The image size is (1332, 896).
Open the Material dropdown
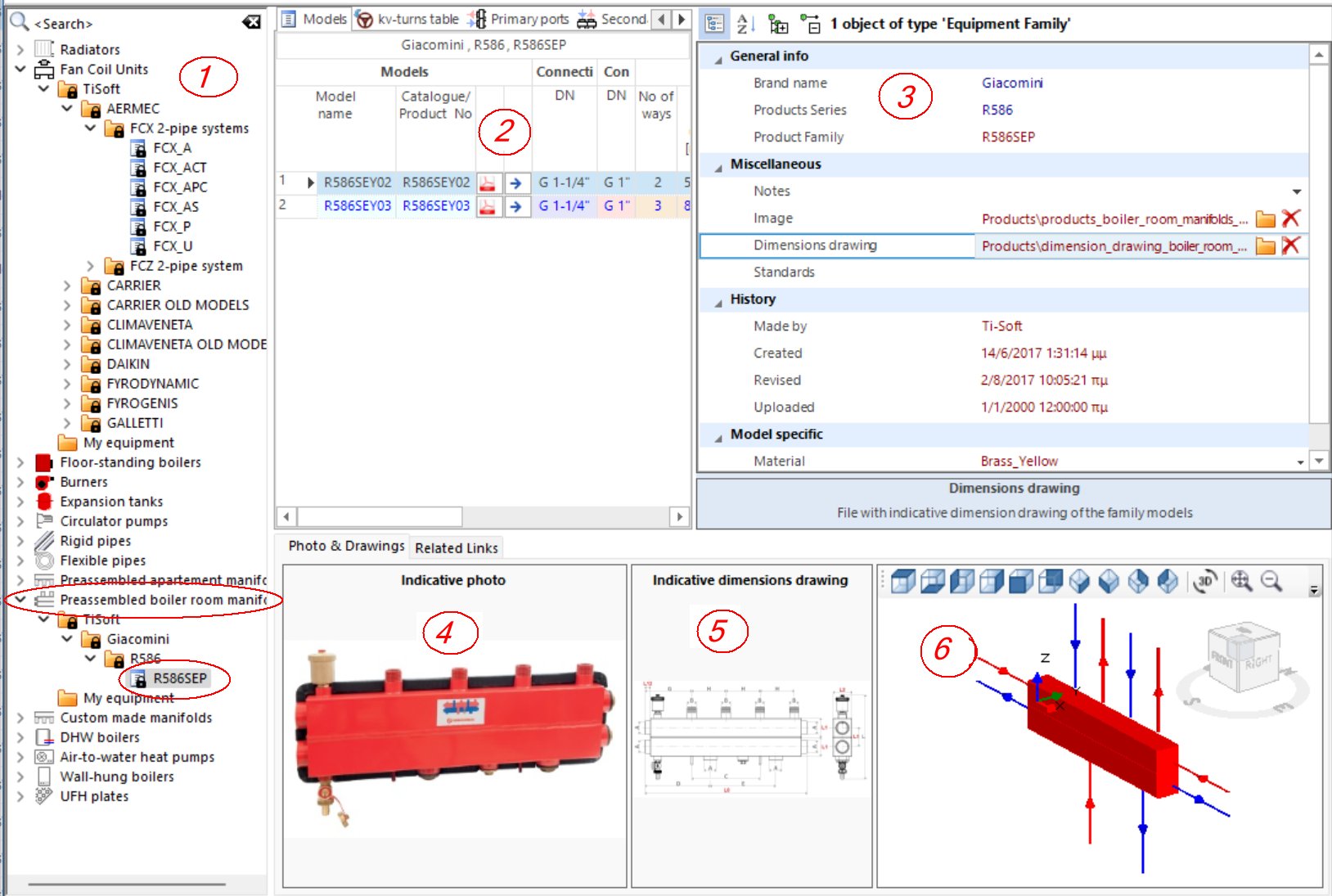coord(1300,462)
